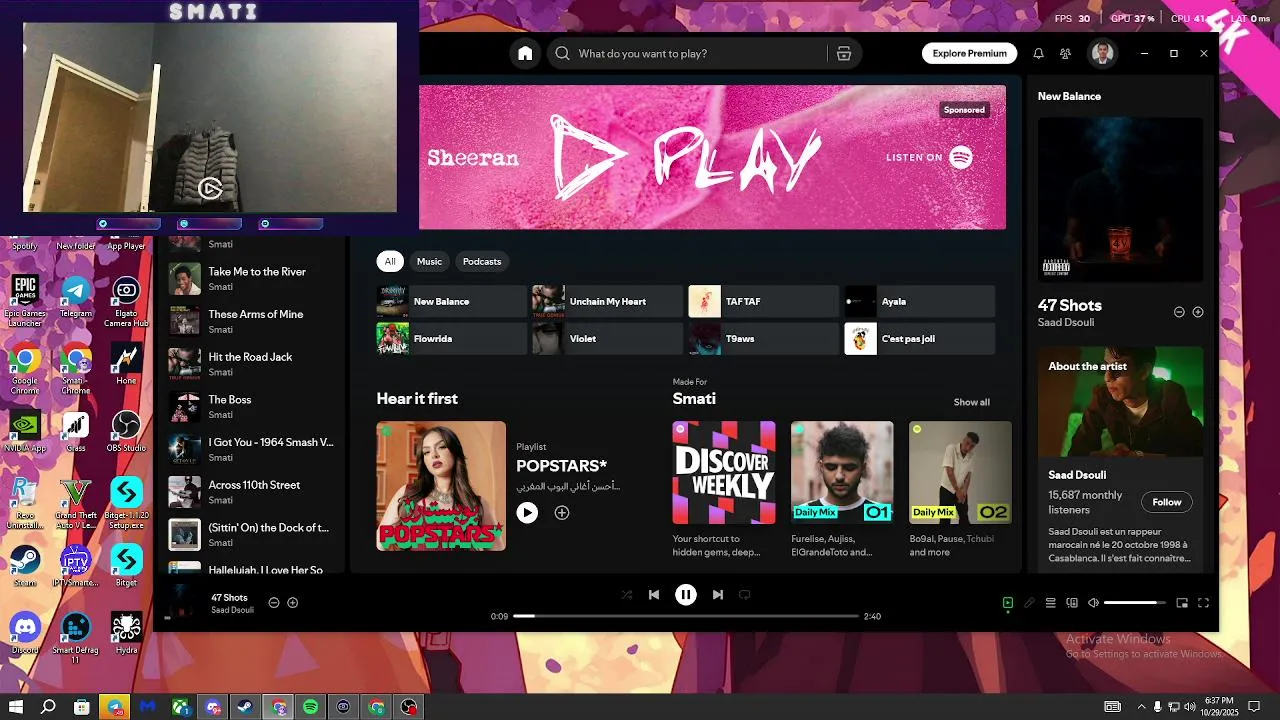Image resolution: width=1280 pixels, height=720 pixels.
Task: Click the Explore Premium button
Action: click(x=969, y=54)
